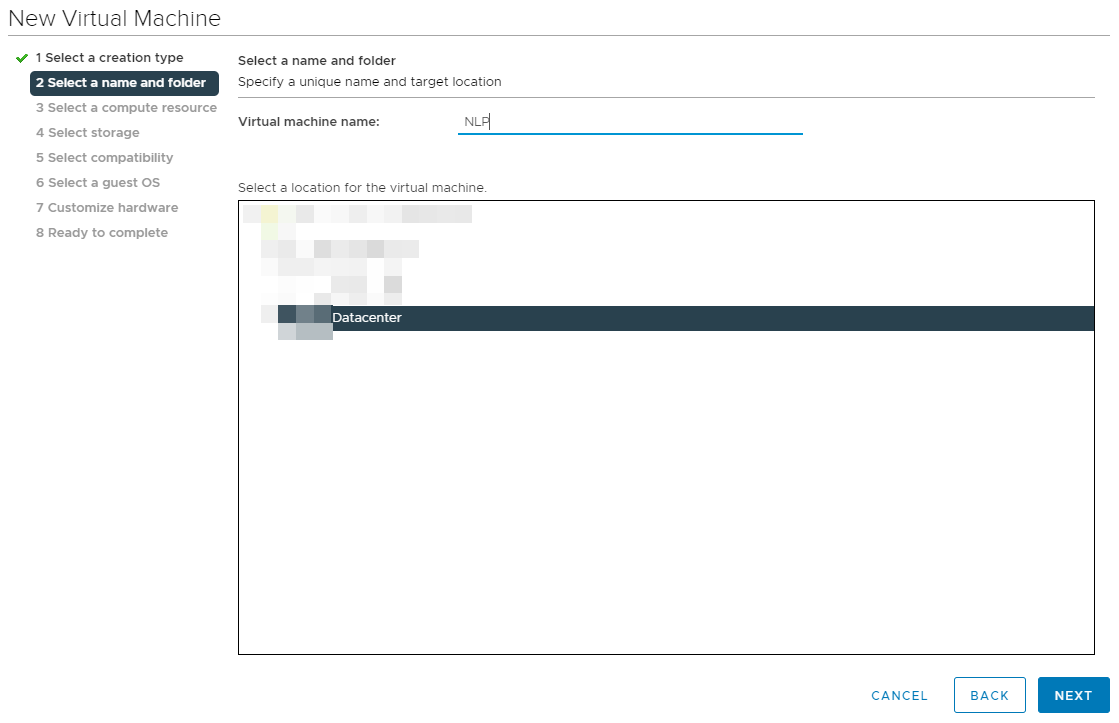Cancel the New Virtual Machine wizard

click(x=899, y=696)
